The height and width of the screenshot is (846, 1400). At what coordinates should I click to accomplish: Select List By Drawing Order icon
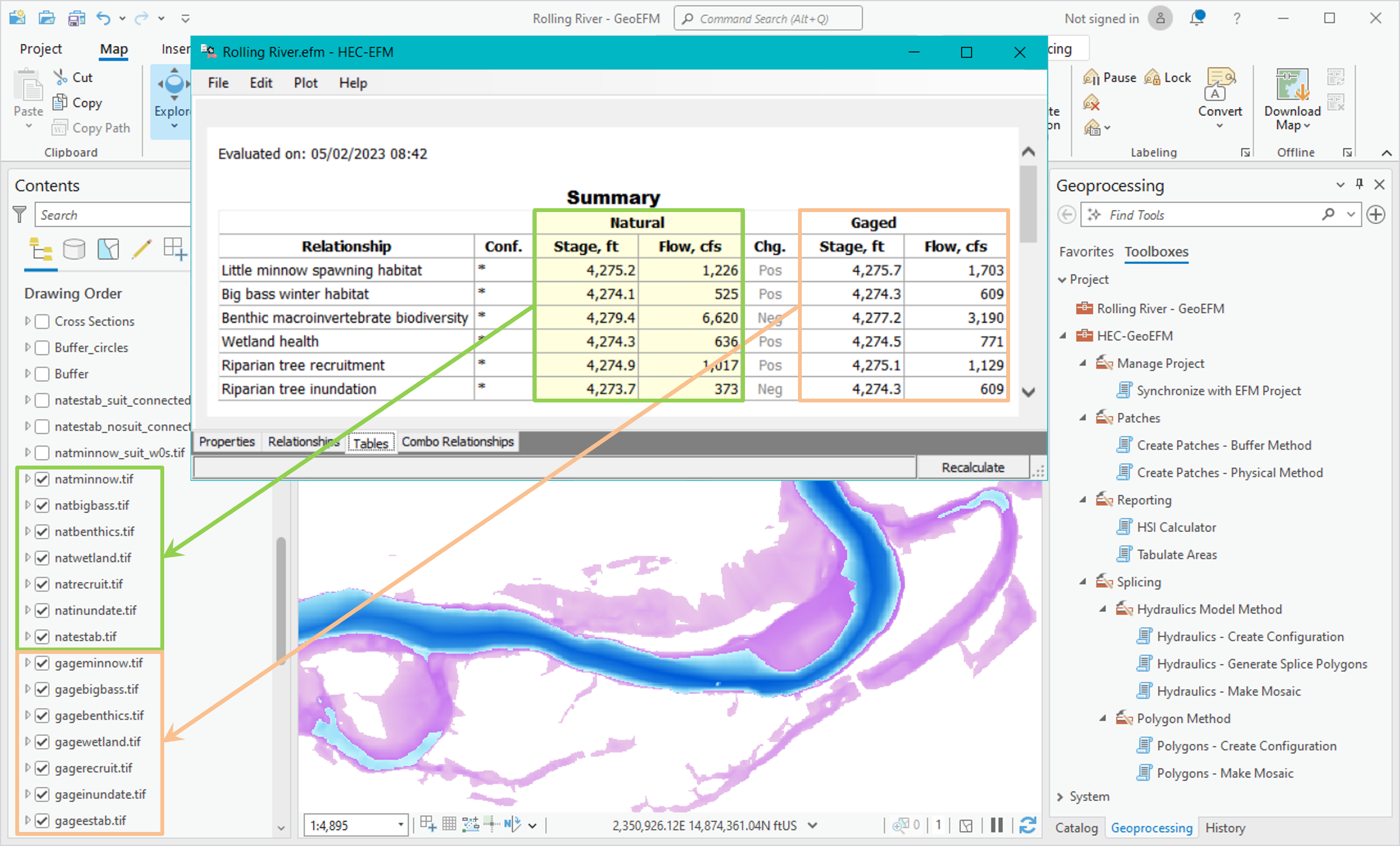(41, 248)
